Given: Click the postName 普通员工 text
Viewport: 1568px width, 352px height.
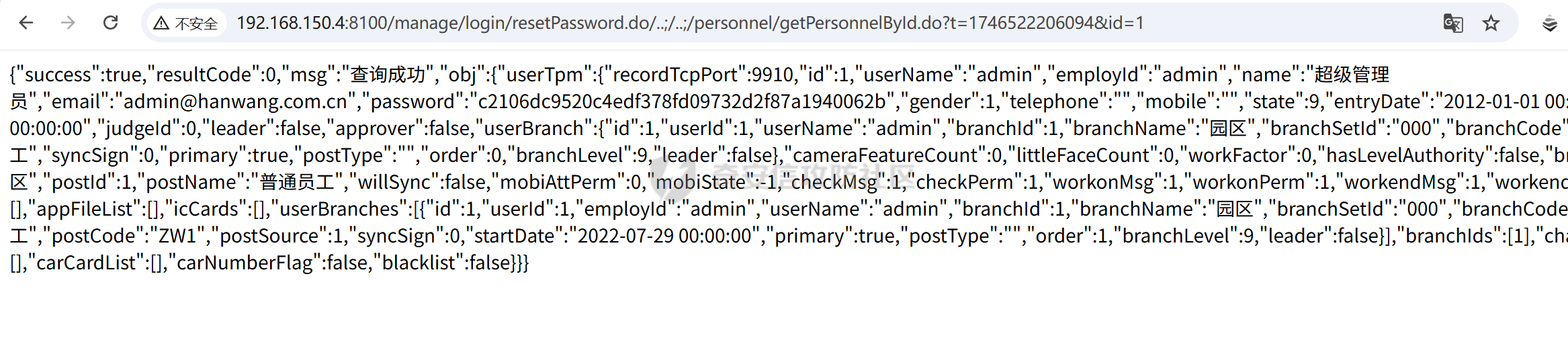Looking at the screenshot, I should click(298, 182).
